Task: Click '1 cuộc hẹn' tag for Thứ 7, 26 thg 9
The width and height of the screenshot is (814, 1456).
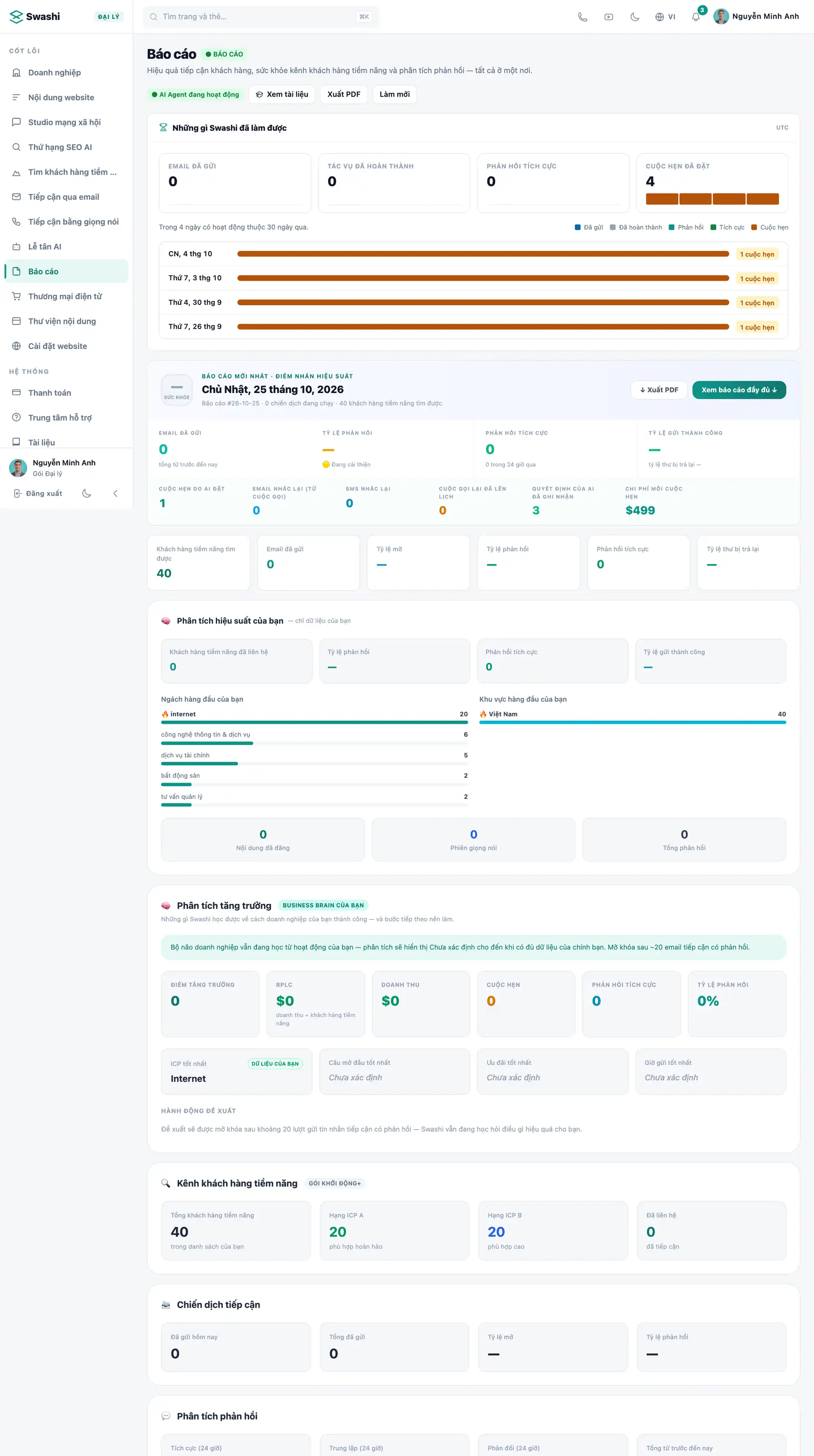Action: tap(757, 327)
